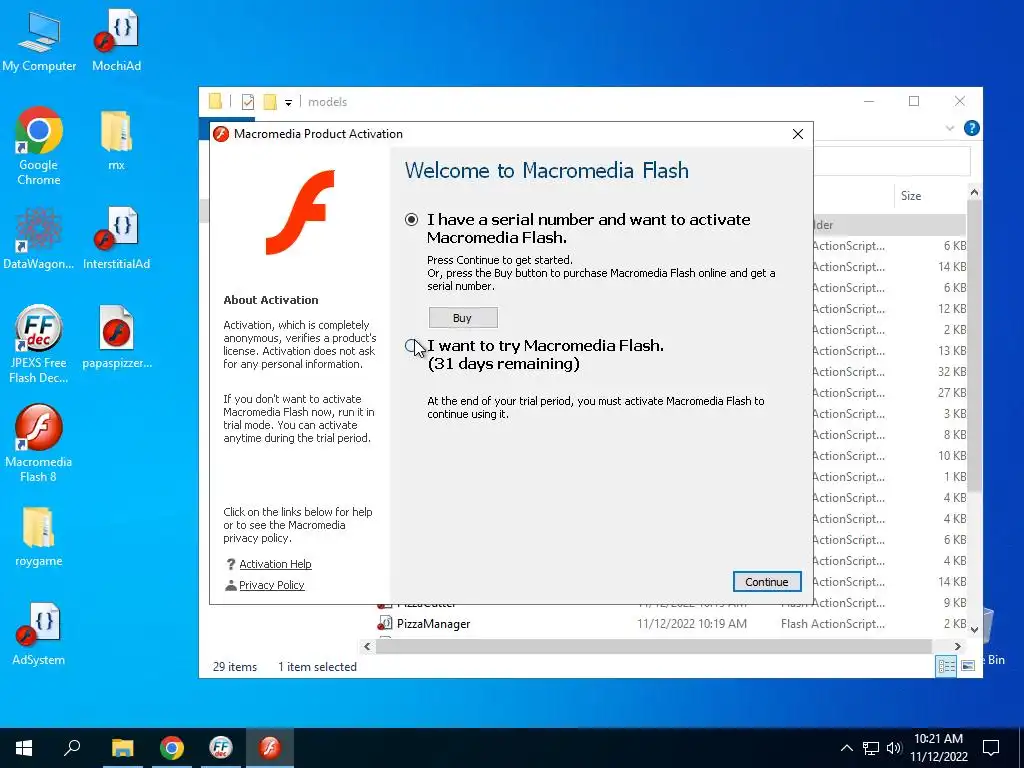Choose the 'I want to try Macromedia Flash' option
The image size is (1024, 768).
pyautogui.click(x=411, y=346)
